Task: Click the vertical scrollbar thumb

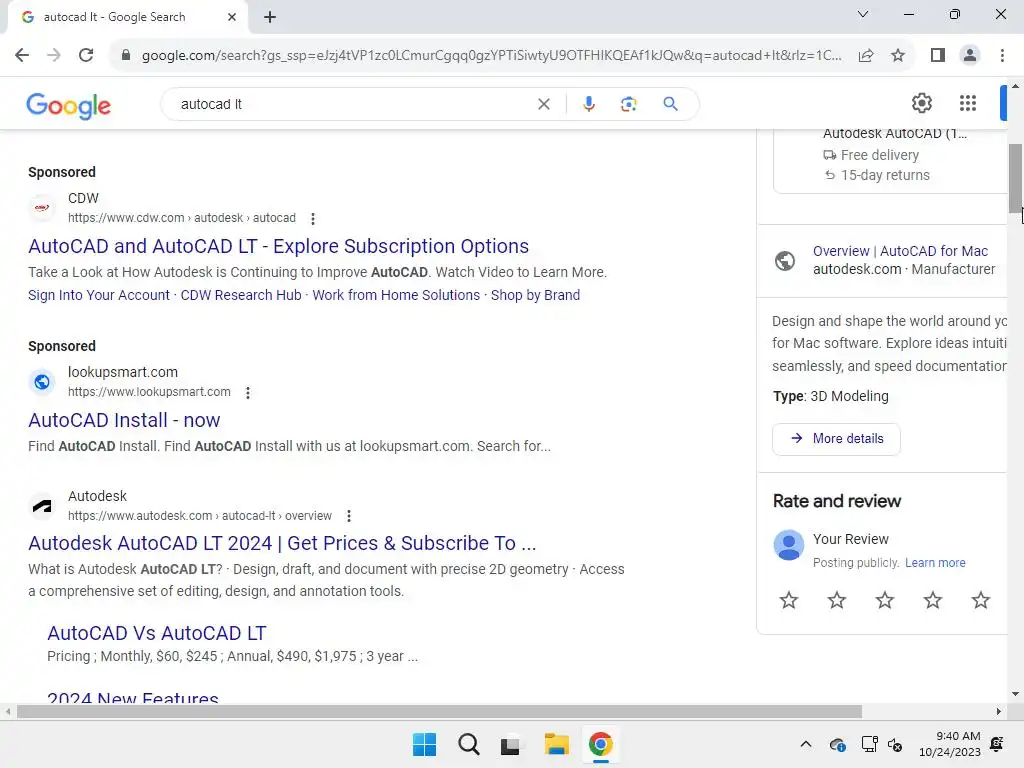Action: pos(1015,178)
